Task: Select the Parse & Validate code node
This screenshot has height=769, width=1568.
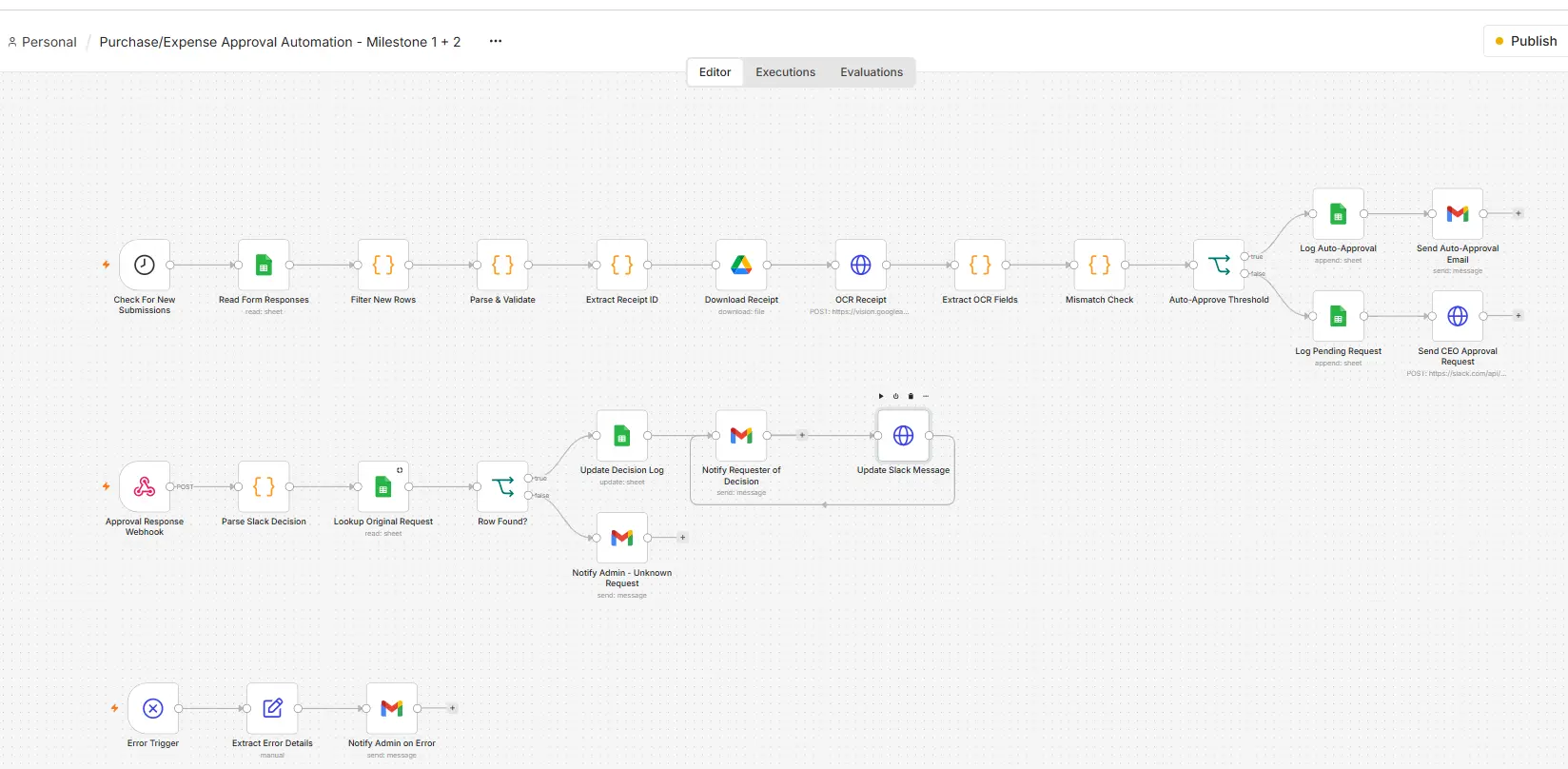Action: coord(502,265)
